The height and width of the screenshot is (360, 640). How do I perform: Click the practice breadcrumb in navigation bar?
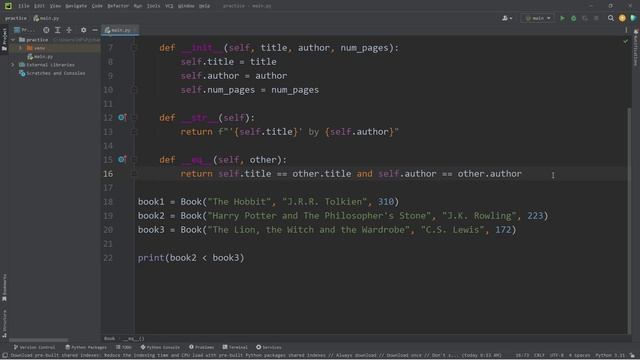pyautogui.click(x=16, y=18)
